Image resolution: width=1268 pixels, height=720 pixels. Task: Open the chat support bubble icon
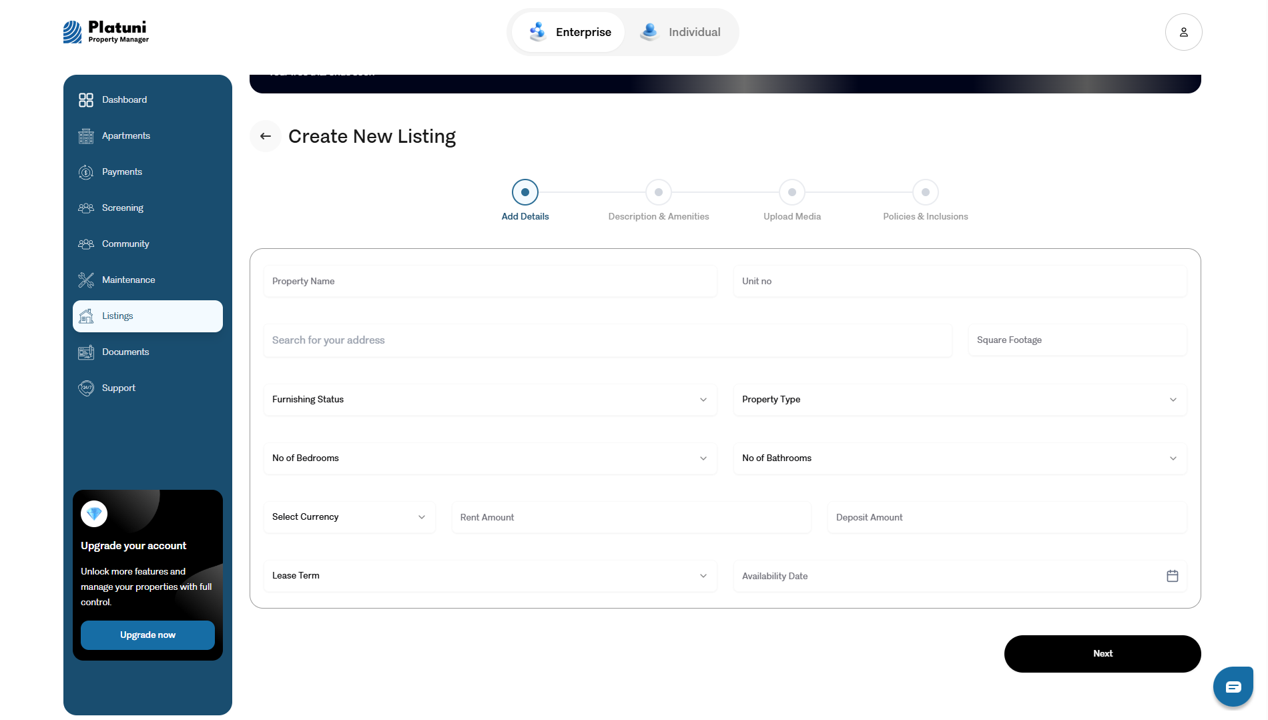coord(1233,687)
